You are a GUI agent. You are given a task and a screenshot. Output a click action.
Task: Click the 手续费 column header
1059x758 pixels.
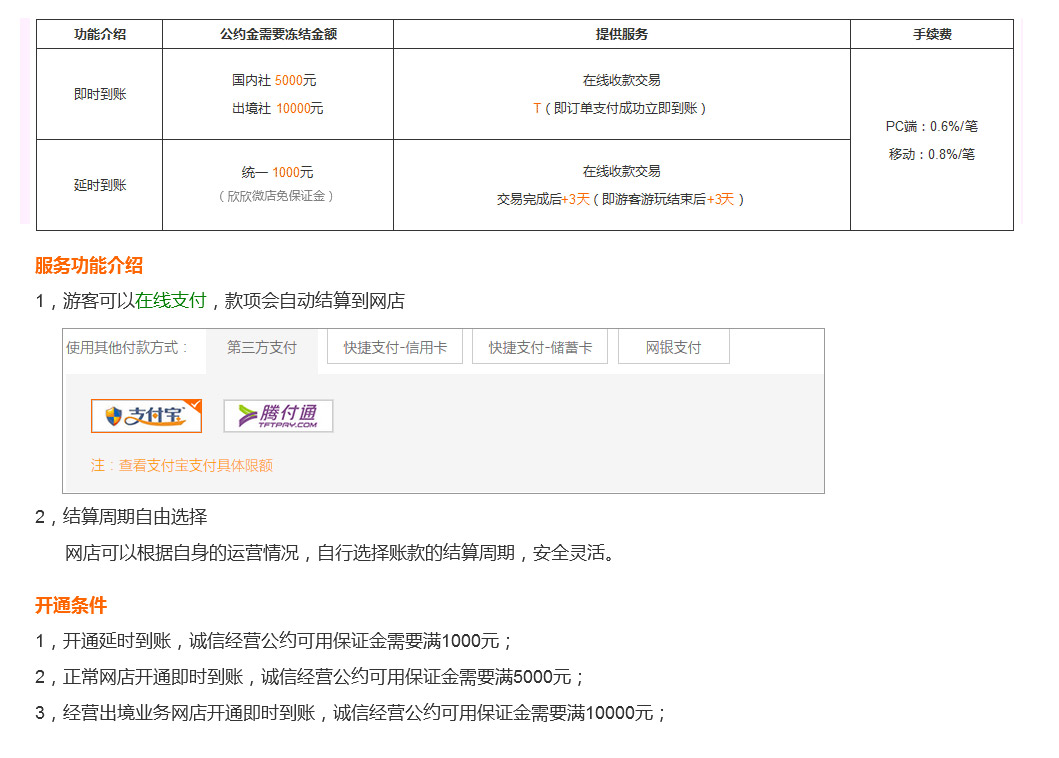(932, 34)
